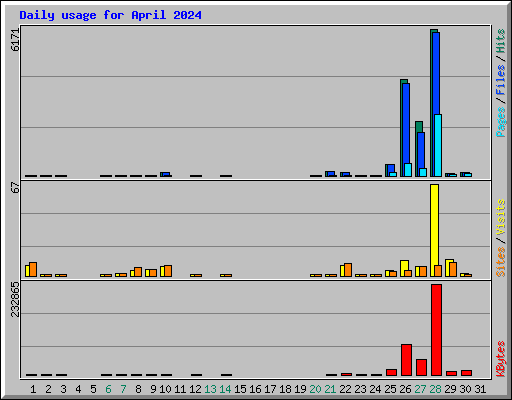
Task: Select the orange Sites bar for day 29
Action: point(453,269)
